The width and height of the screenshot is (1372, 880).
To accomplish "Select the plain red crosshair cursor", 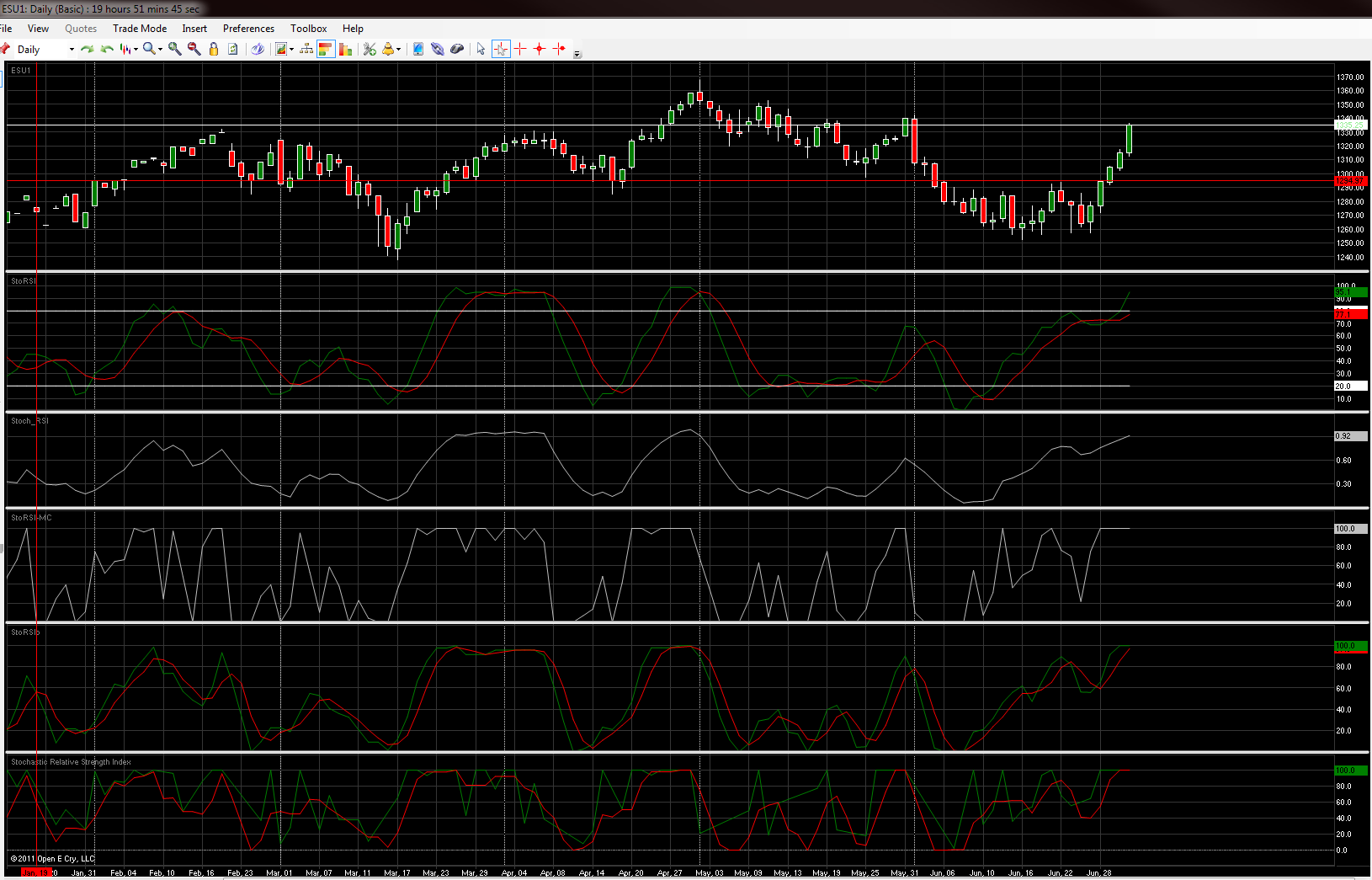I will [520, 50].
